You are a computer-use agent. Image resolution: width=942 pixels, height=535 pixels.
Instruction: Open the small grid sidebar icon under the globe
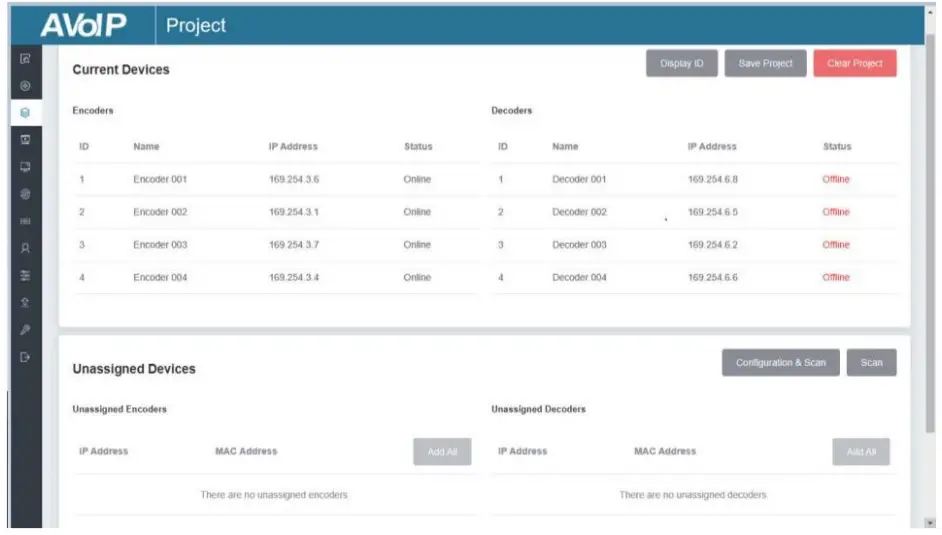click(25, 221)
